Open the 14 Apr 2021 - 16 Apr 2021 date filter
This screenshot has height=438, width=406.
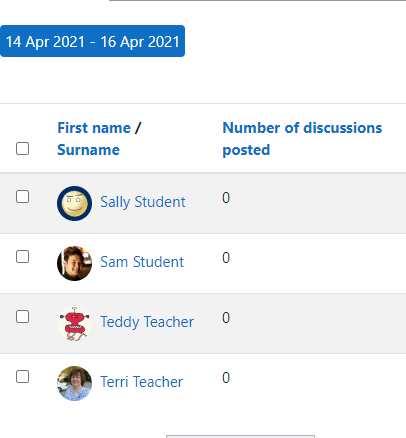(92, 41)
